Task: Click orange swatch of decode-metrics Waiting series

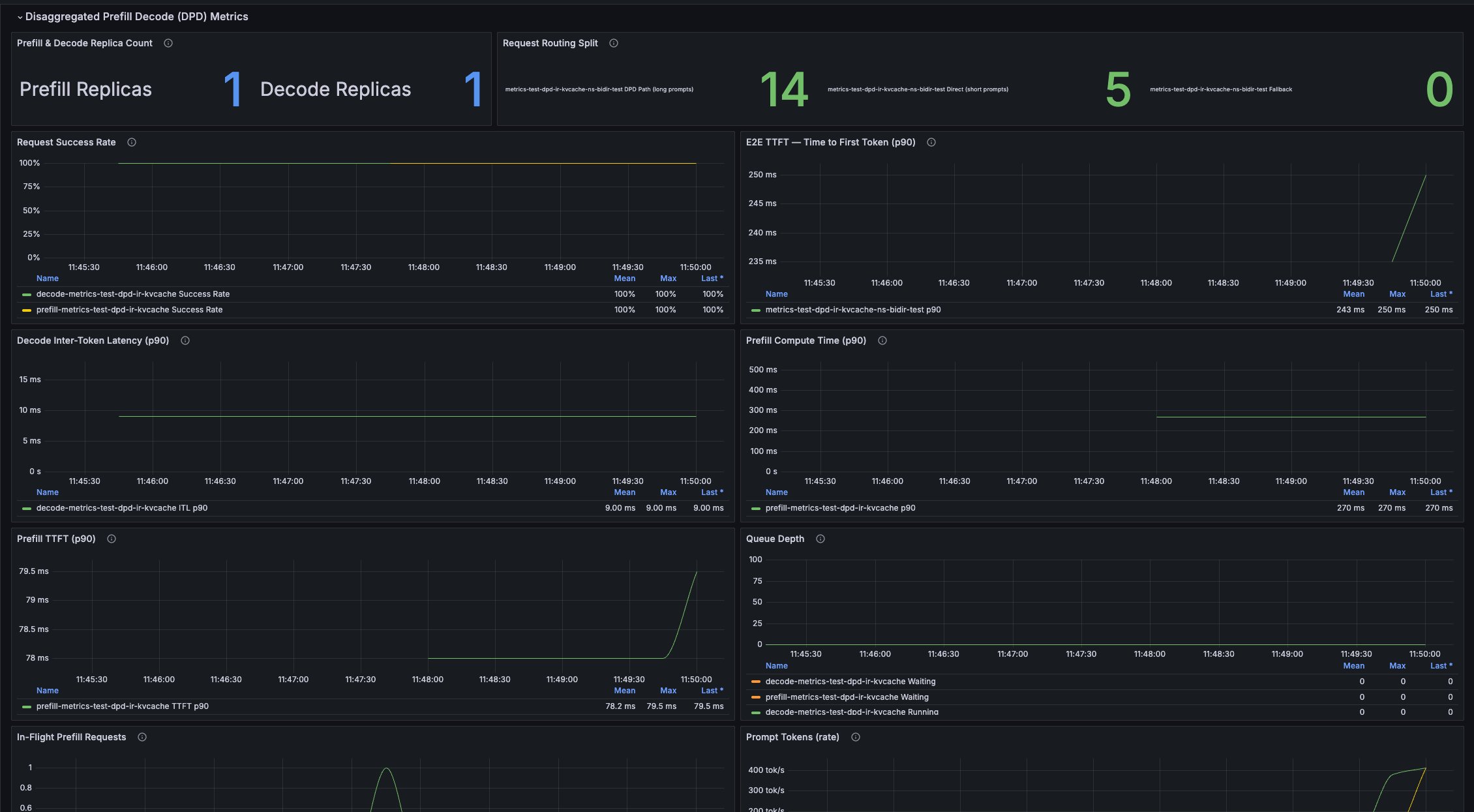Action: (x=756, y=682)
